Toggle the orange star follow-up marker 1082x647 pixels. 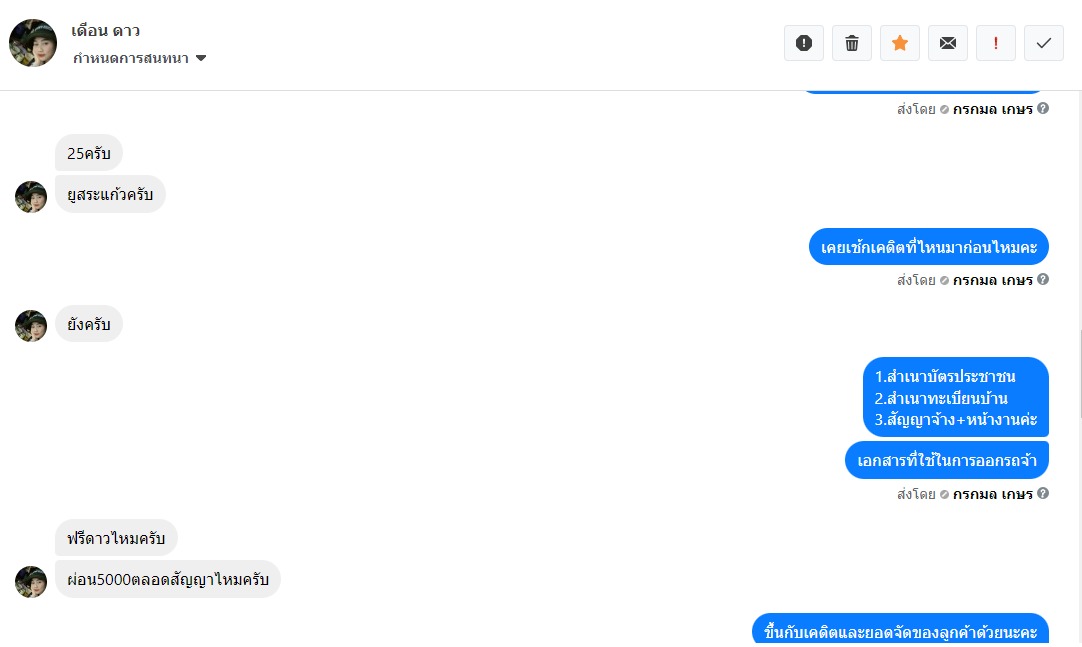point(900,43)
